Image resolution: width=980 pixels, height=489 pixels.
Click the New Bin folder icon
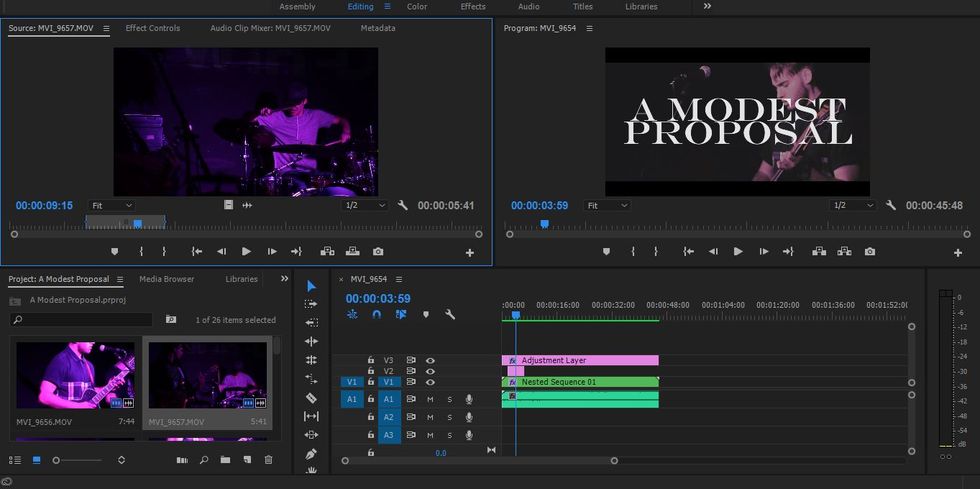click(226, 460)
